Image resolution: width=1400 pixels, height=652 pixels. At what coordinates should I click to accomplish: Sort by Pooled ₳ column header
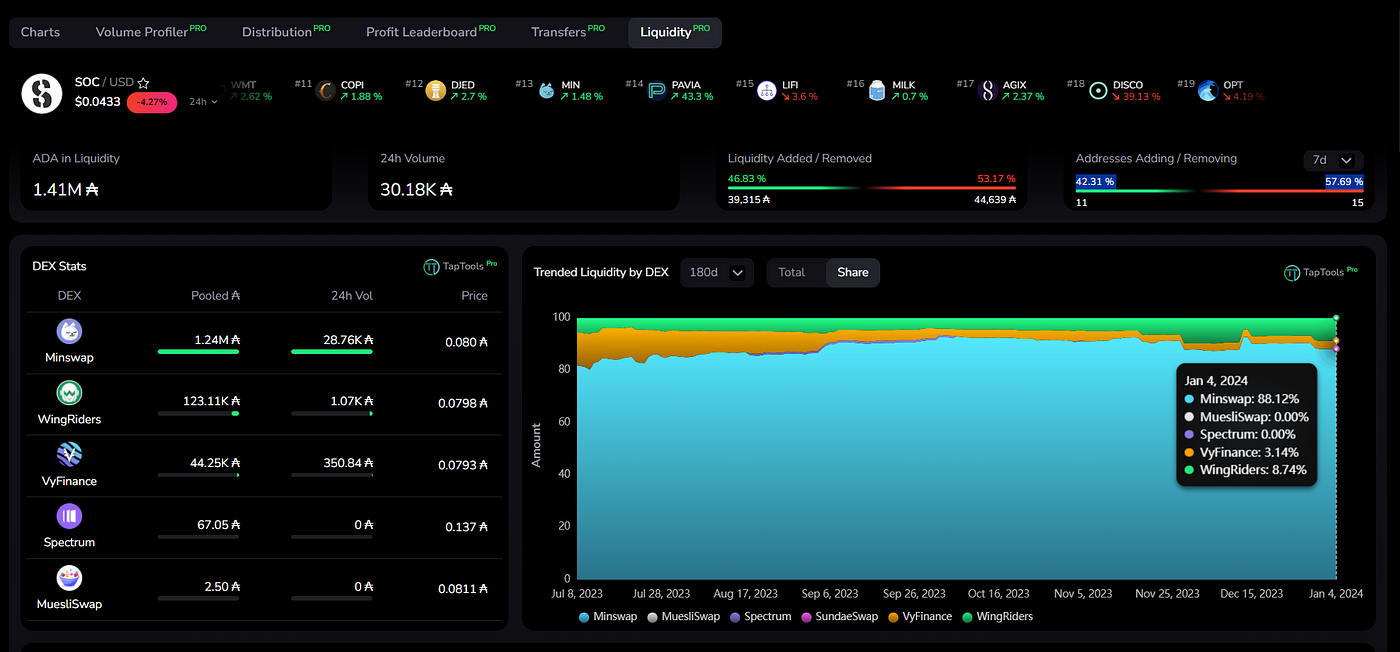pos(216,295)
